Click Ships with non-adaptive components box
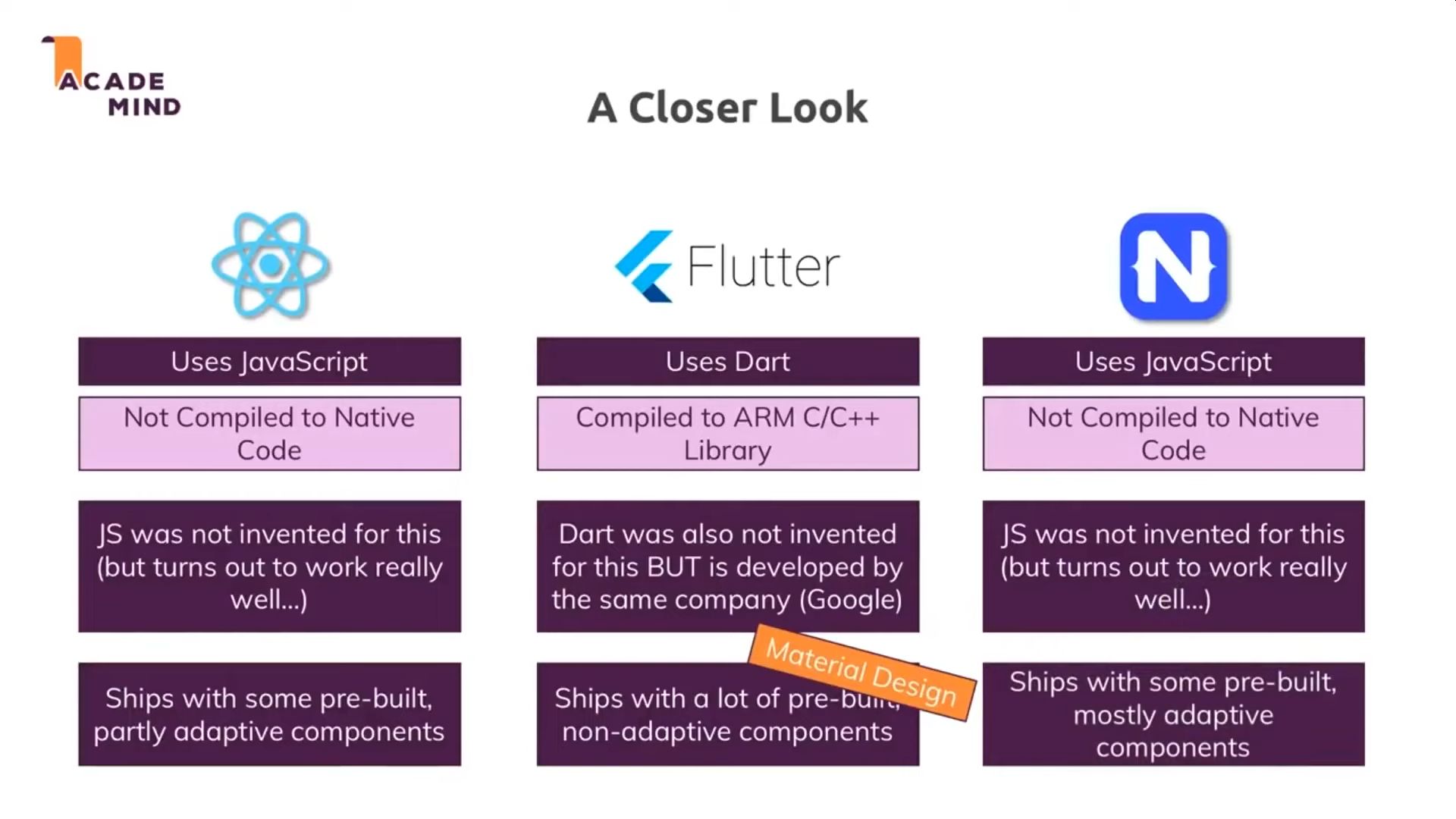The image size is (1456, 819). pos(727,714)
